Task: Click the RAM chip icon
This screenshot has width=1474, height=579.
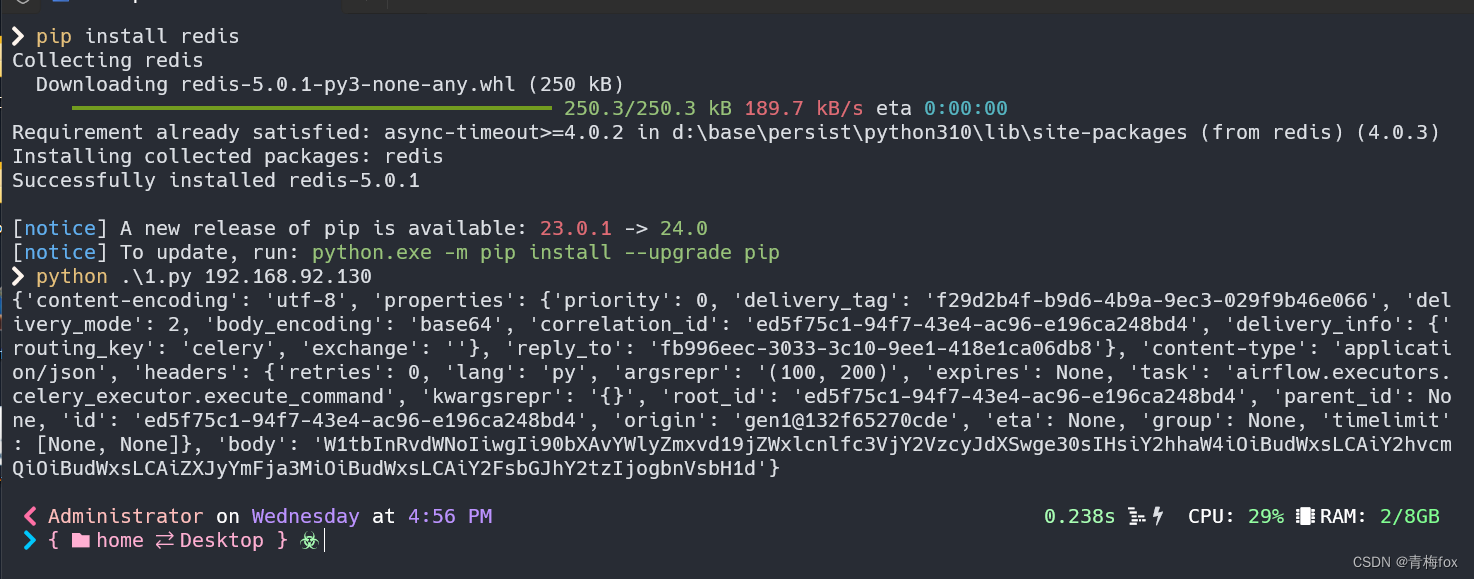Action: [x=1304, y=517]
